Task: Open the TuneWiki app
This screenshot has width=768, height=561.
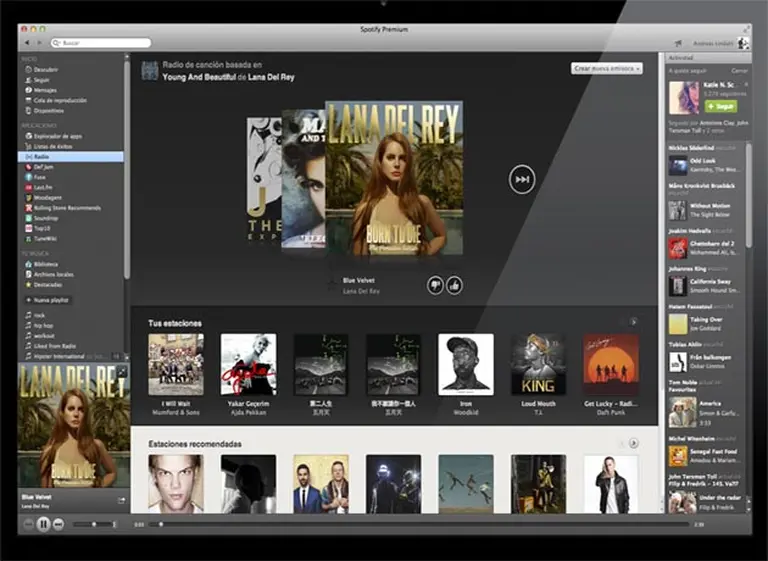Action: 45,239
